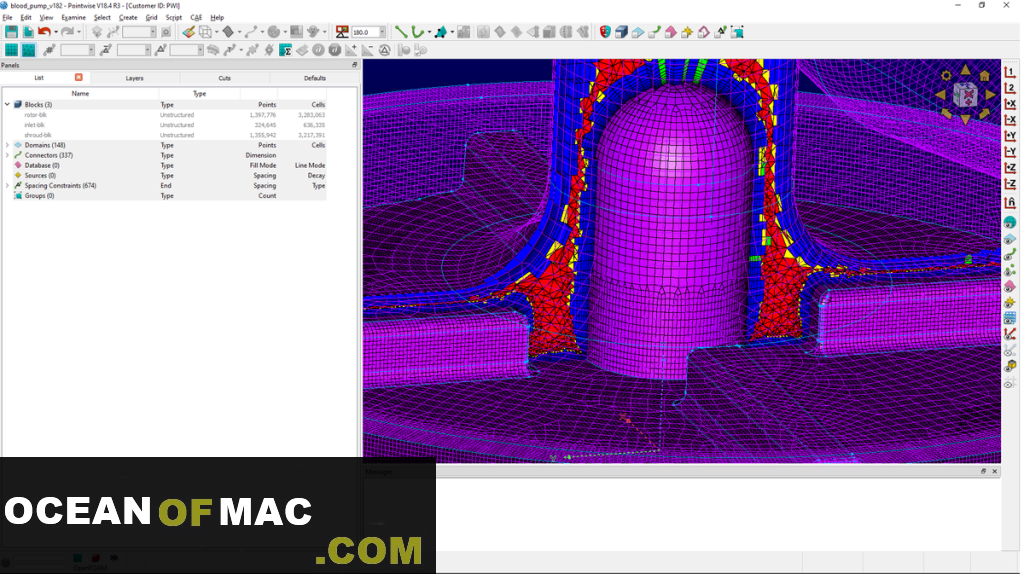Switch to the Defaults tab
The image size is (1024, 574).
[x=315, y=78]
